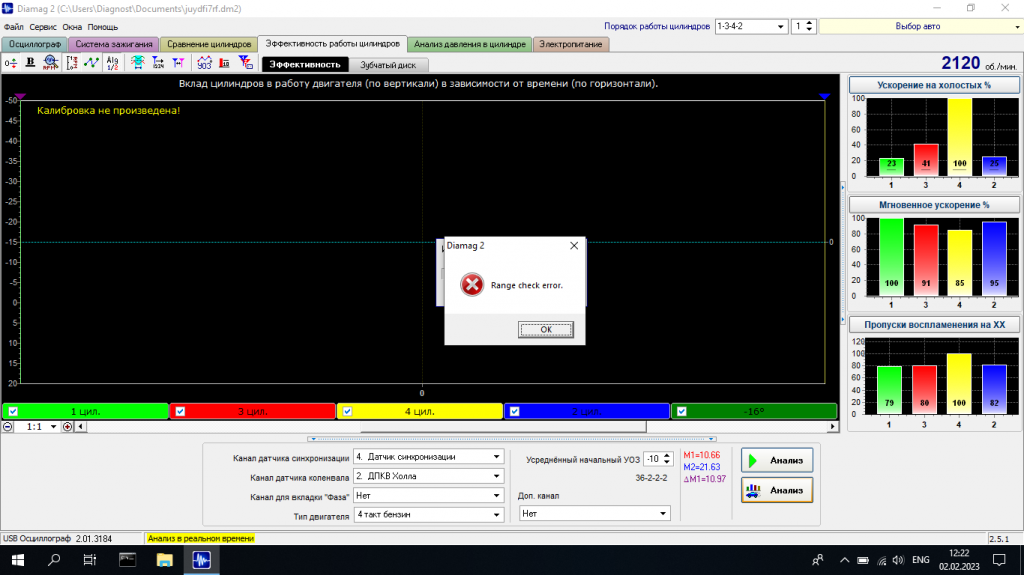
Task: Open the Окна menu
Action: coord(72,27)
